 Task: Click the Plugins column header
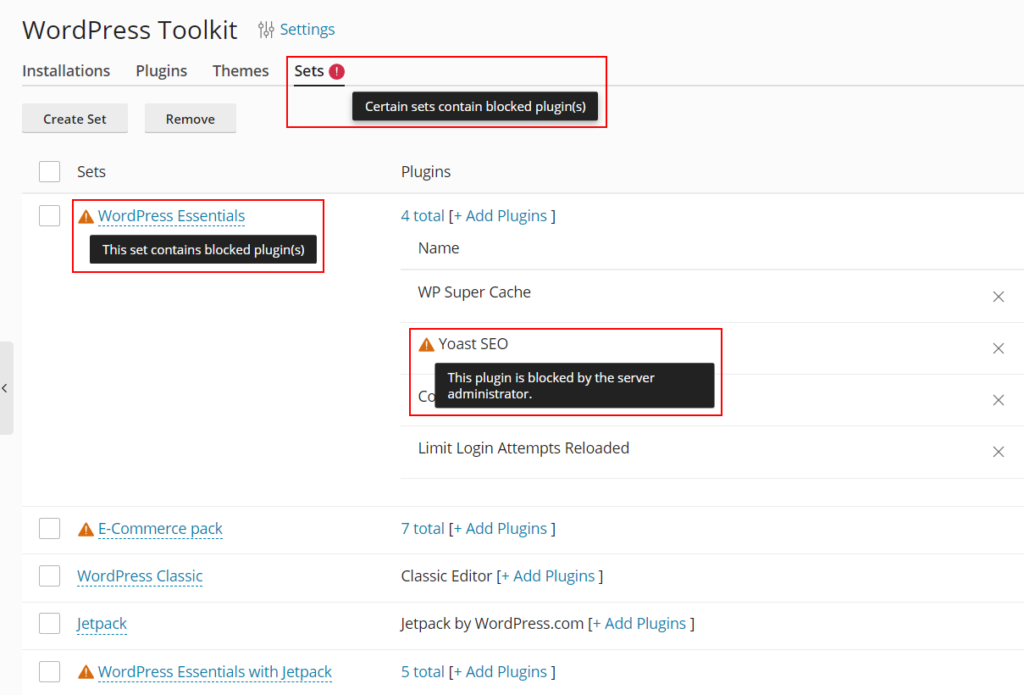(x=426, y=171)
